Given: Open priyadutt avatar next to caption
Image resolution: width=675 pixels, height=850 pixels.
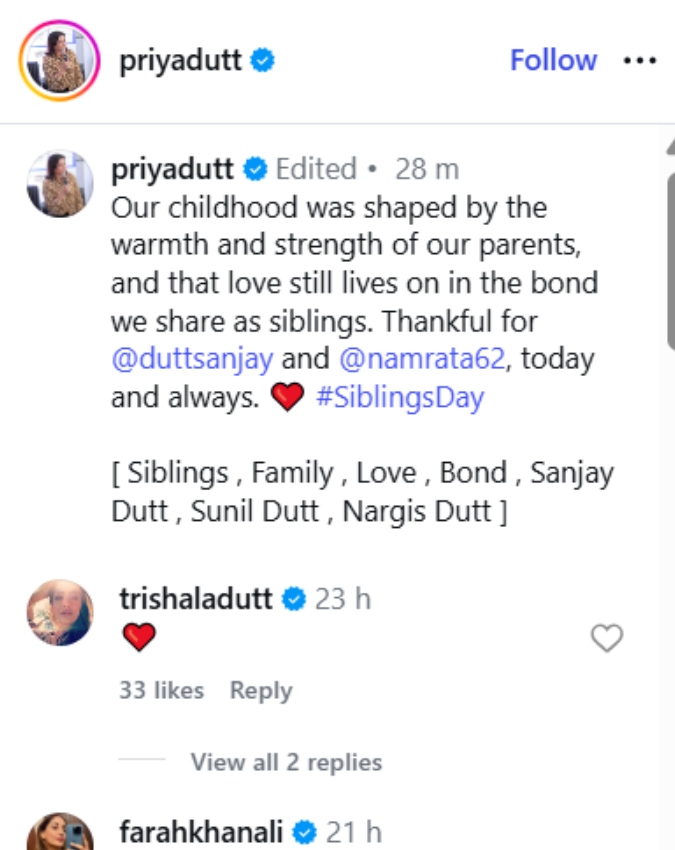Looking at the screenshot, I should [61, 185].
